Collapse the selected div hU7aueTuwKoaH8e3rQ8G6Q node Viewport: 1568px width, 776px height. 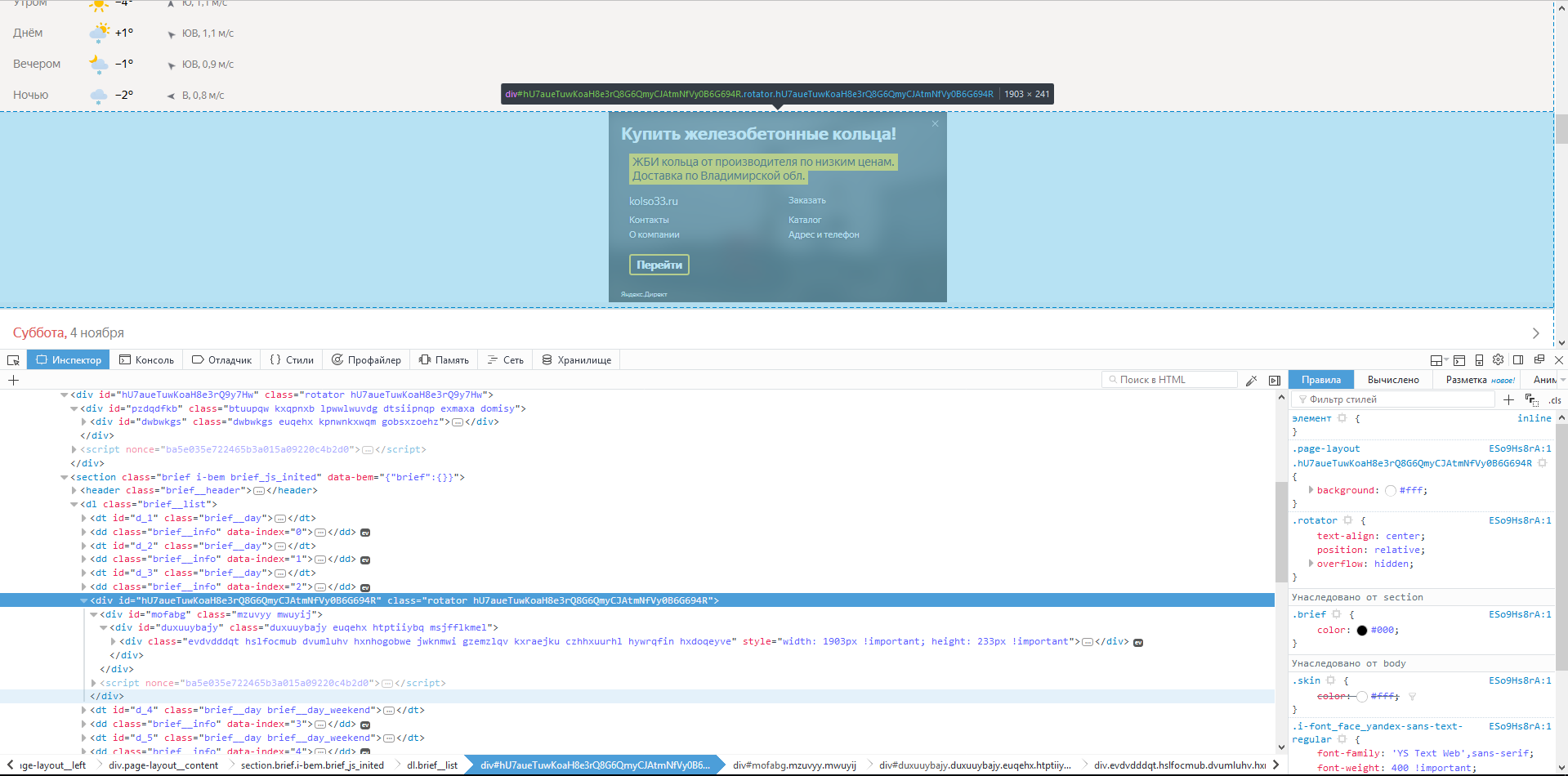click(x=83, y=600)
